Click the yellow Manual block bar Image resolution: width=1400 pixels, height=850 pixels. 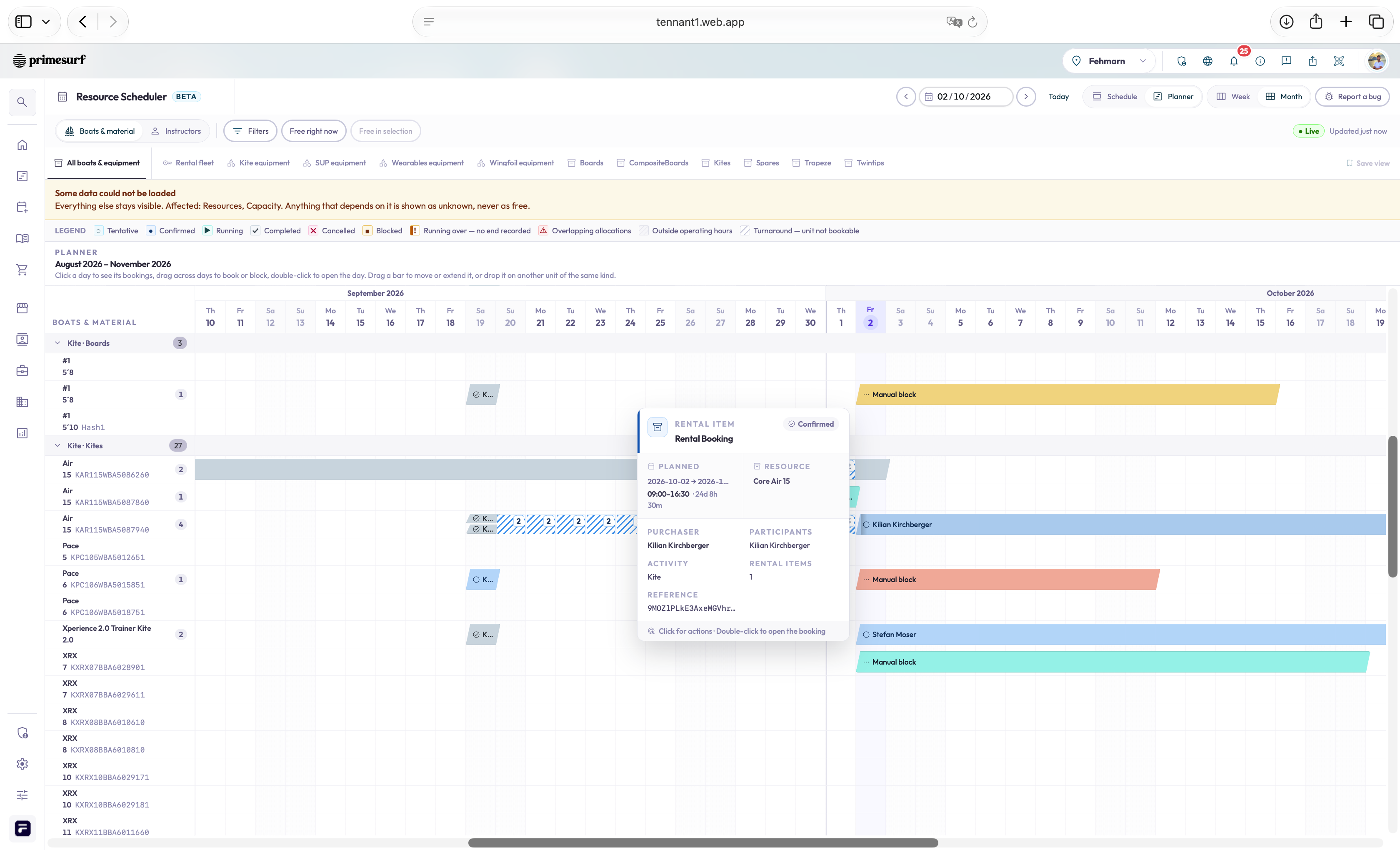click(1067, 394)
